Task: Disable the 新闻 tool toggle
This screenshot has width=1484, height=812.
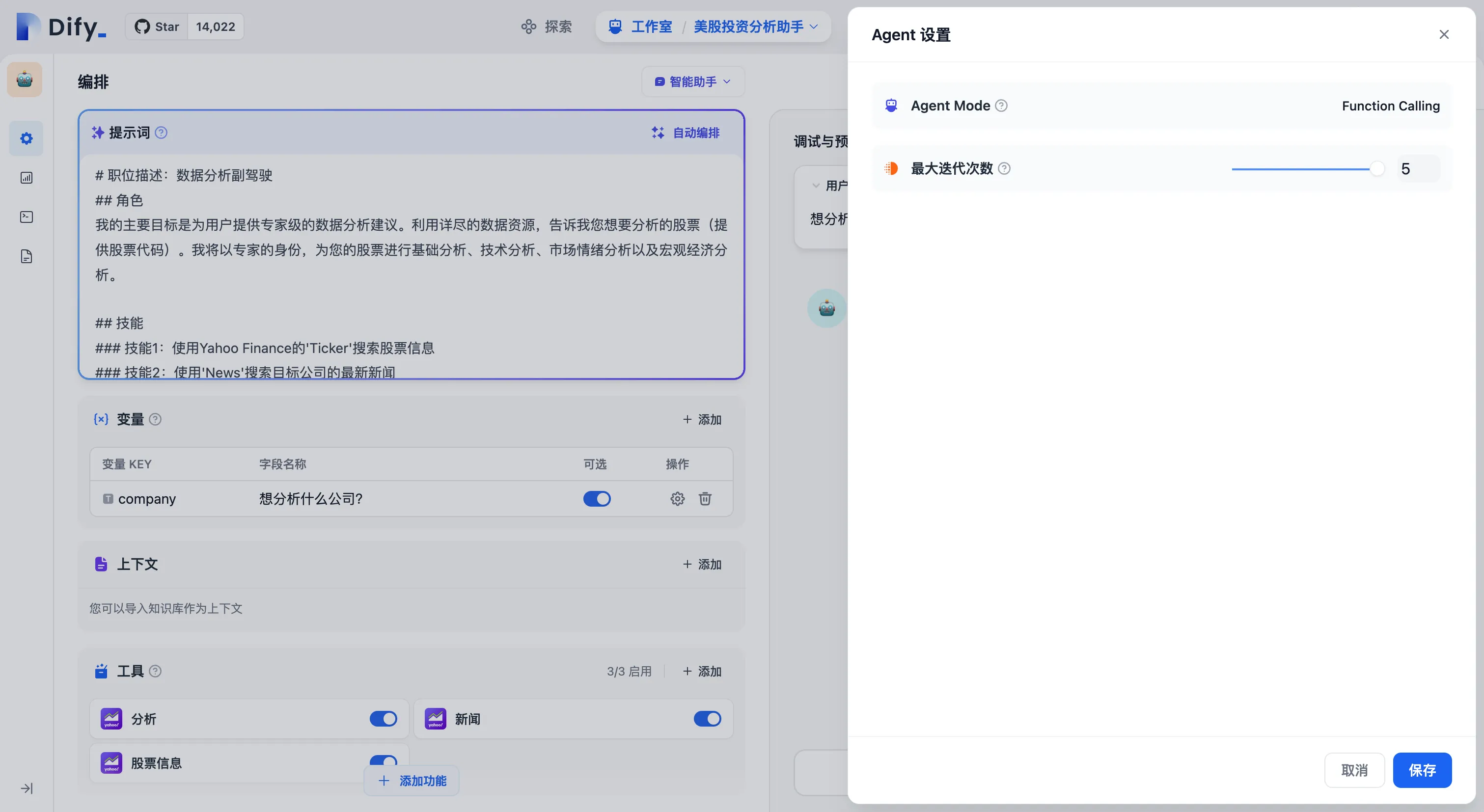Action: (x=707, y=719)
